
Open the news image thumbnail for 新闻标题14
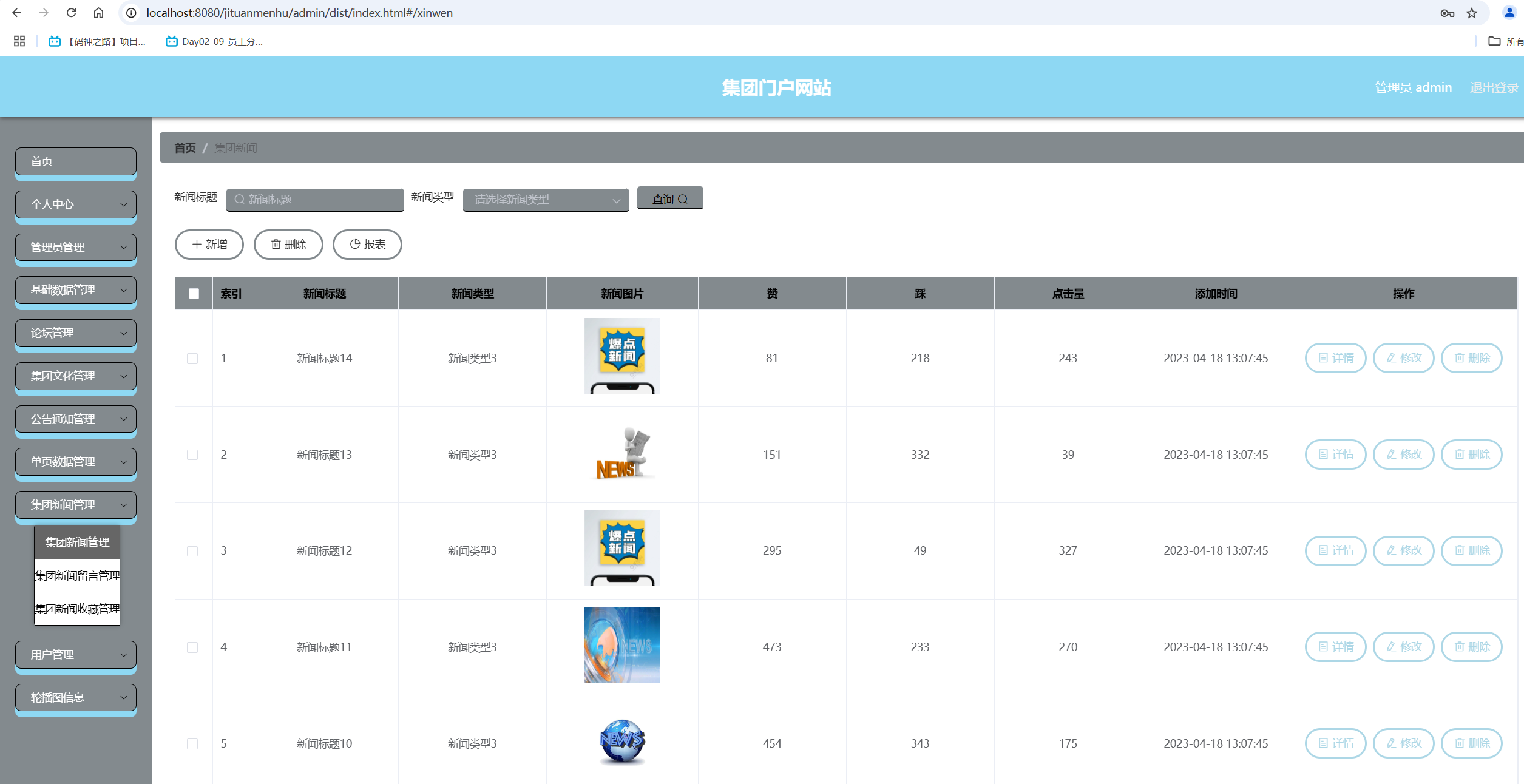(622, 356)
